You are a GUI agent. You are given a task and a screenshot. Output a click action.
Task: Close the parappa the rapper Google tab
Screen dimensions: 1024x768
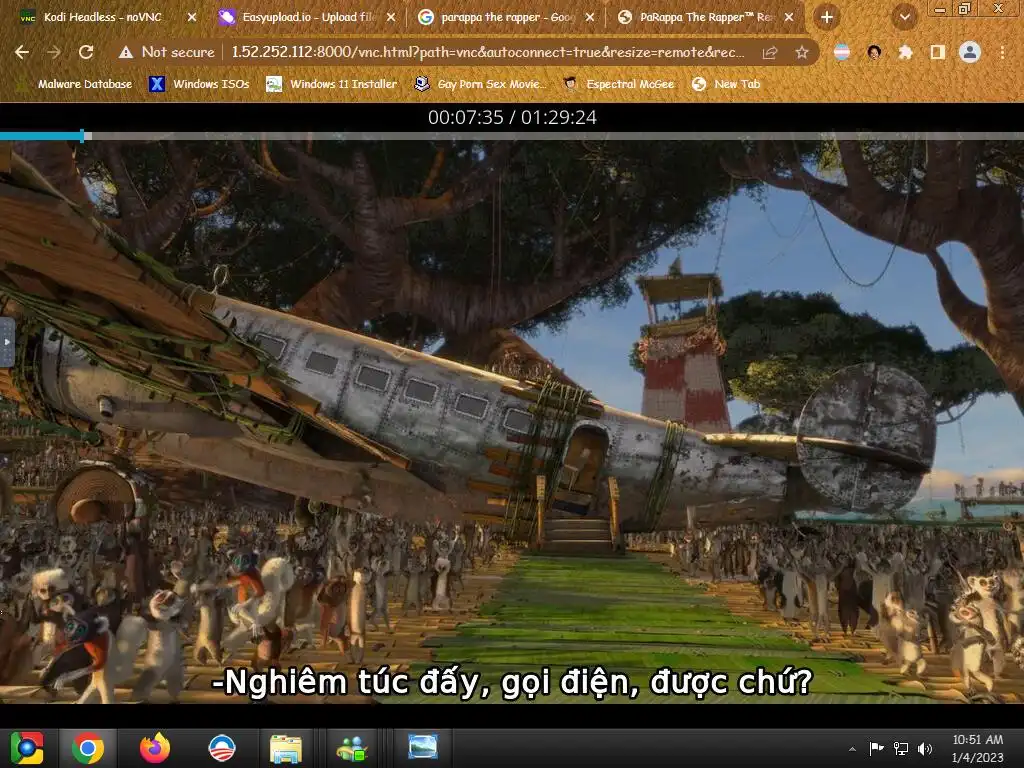590,17
